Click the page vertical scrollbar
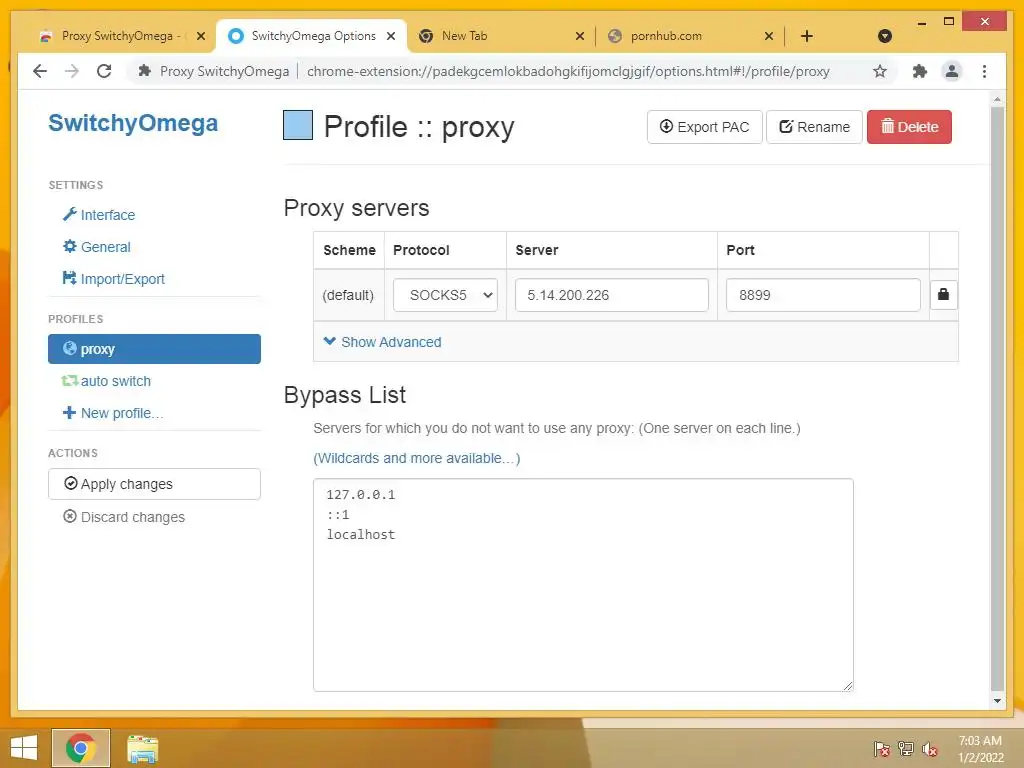1024x768 pixels. click(x=997, y=398)
